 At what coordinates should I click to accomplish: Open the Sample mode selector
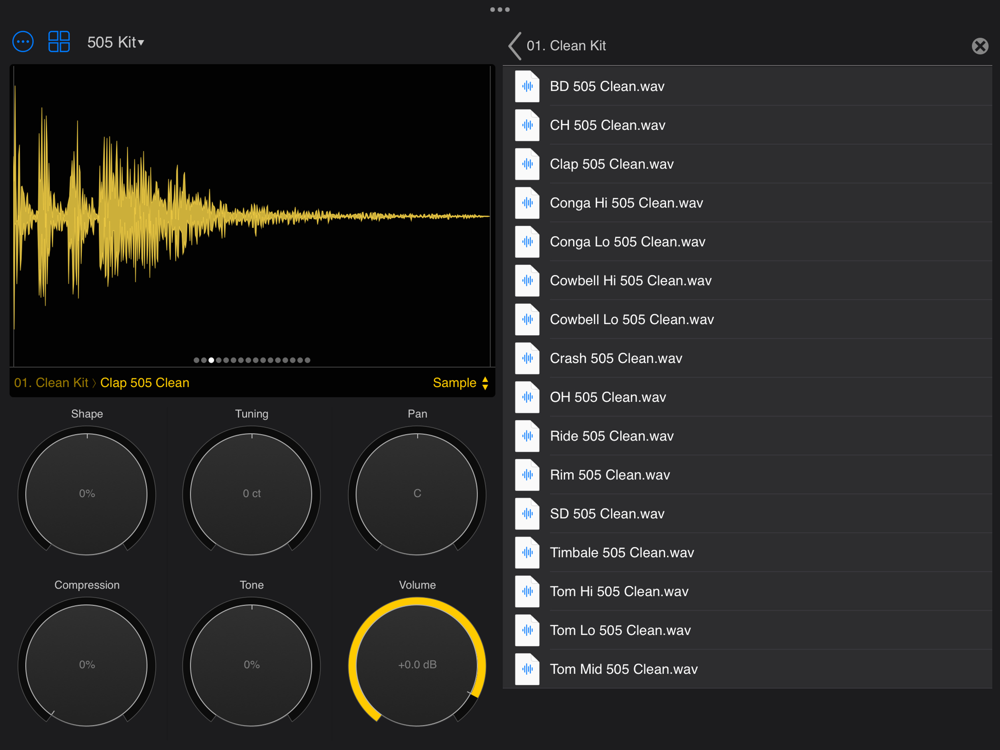(x=461, y=383)
